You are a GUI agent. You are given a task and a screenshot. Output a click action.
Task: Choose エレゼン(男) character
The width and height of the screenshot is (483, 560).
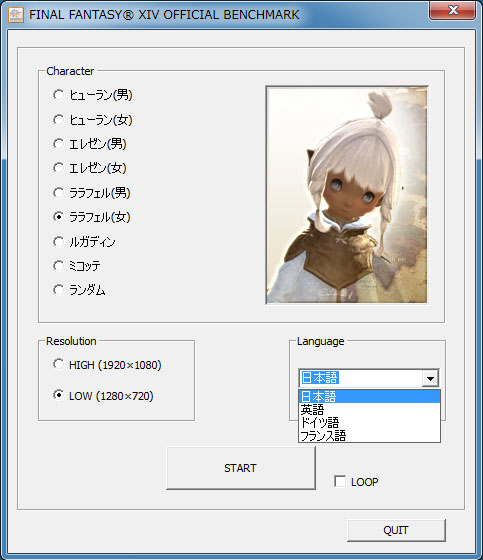coord(58,144)
